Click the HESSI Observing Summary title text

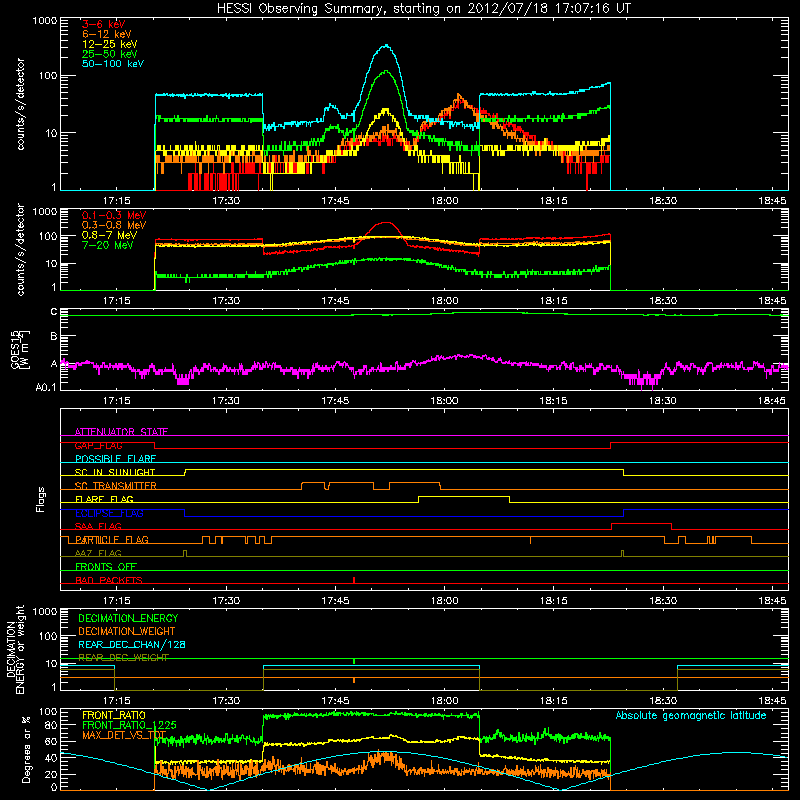pos(423,9)
